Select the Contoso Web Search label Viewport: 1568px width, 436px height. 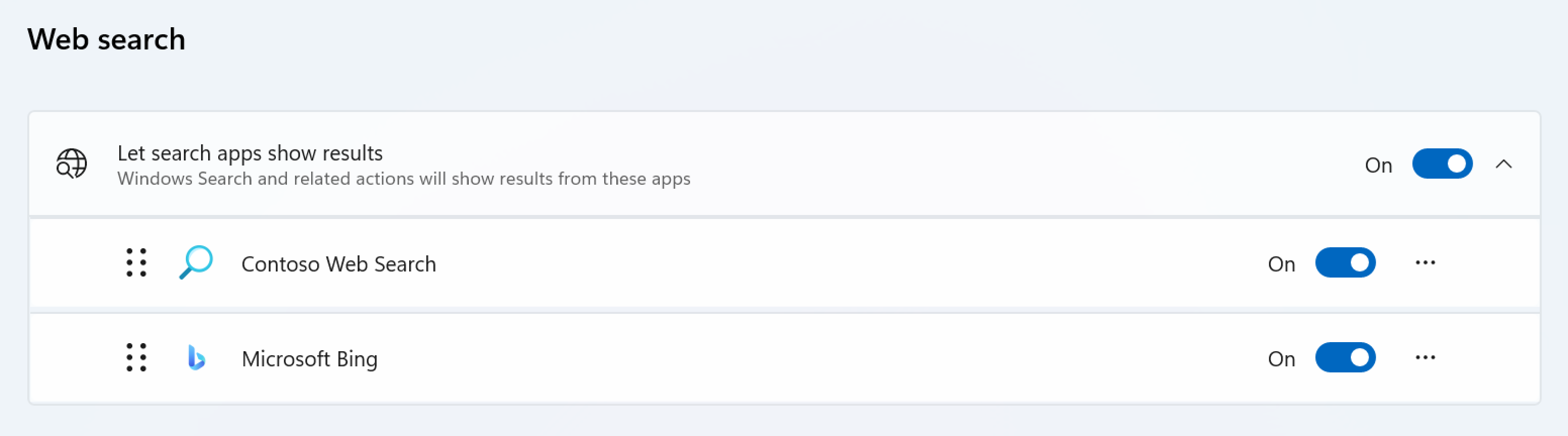[338, 264]
